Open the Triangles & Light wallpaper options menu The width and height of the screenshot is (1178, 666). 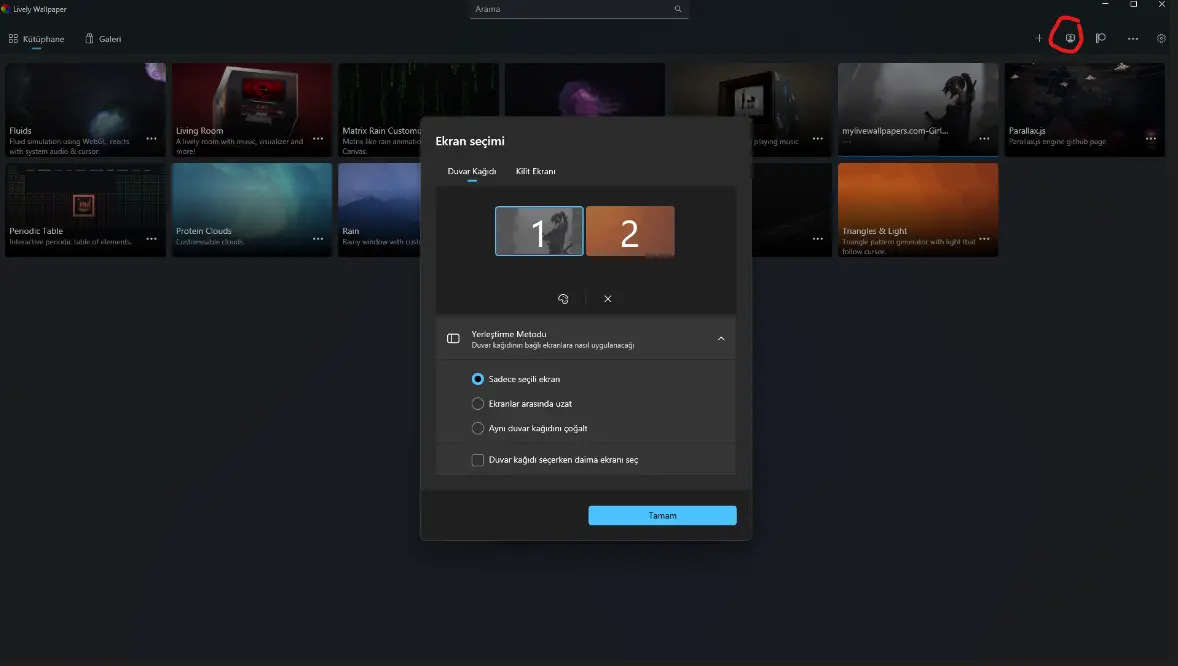pyautogui.click(x=984, y=239)
